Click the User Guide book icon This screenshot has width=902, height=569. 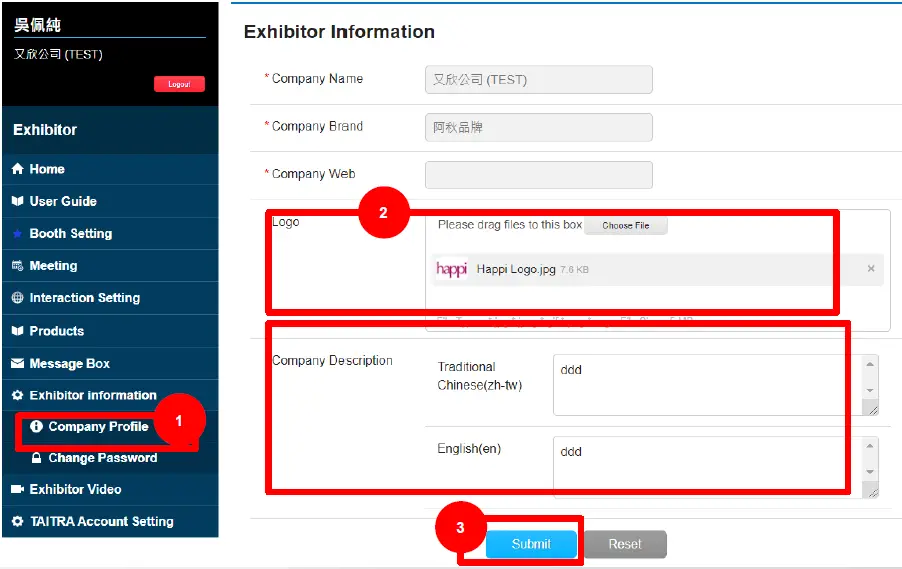[17, 201]
